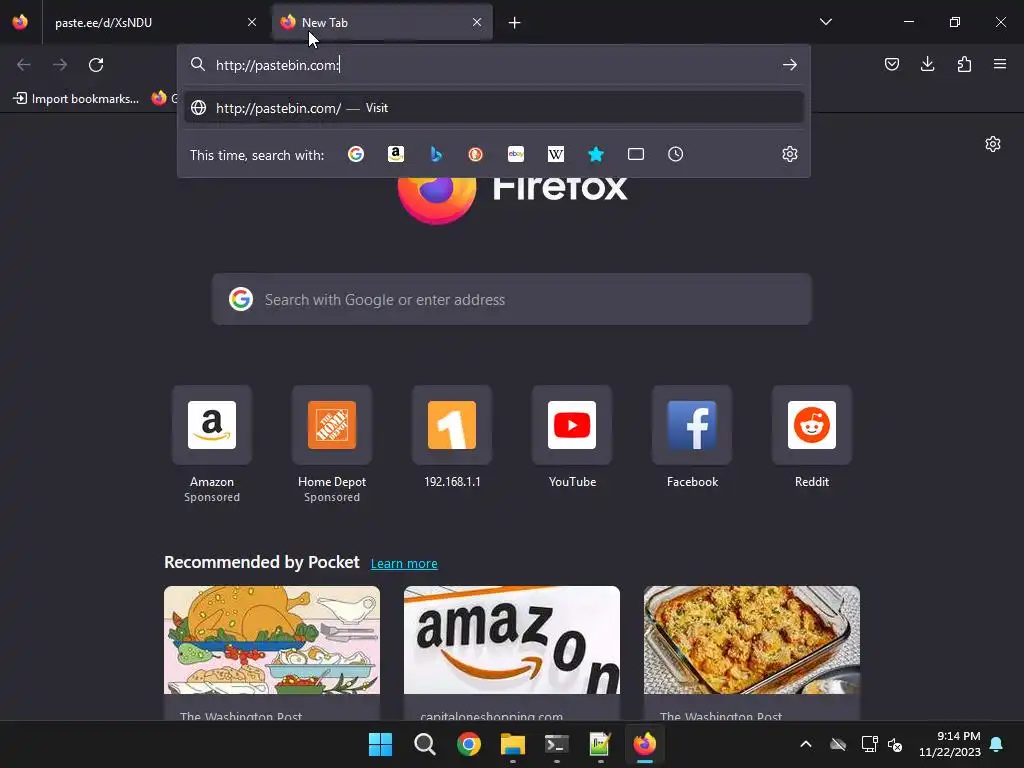The image size is (1024, 768).
Task: Click Learn more next to Pocket
Action: point(404,564)
